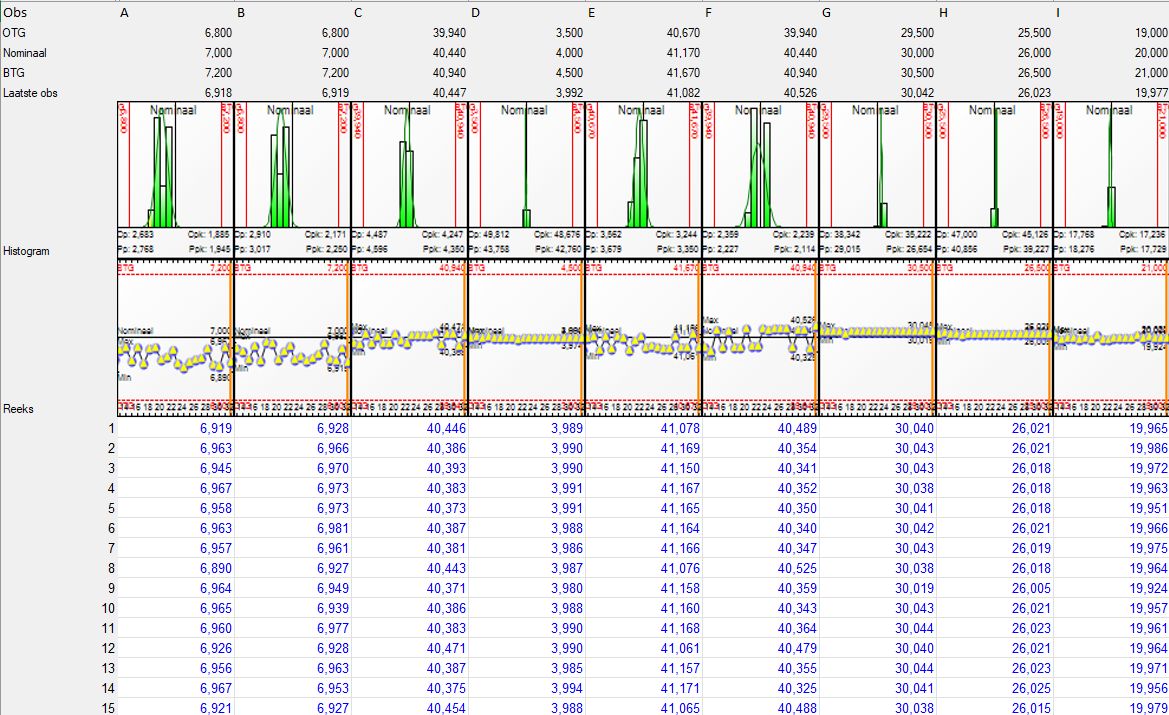Screen dimensions: 1169x715
Task: Click the Reeks row label
Action: click(18, 409)
